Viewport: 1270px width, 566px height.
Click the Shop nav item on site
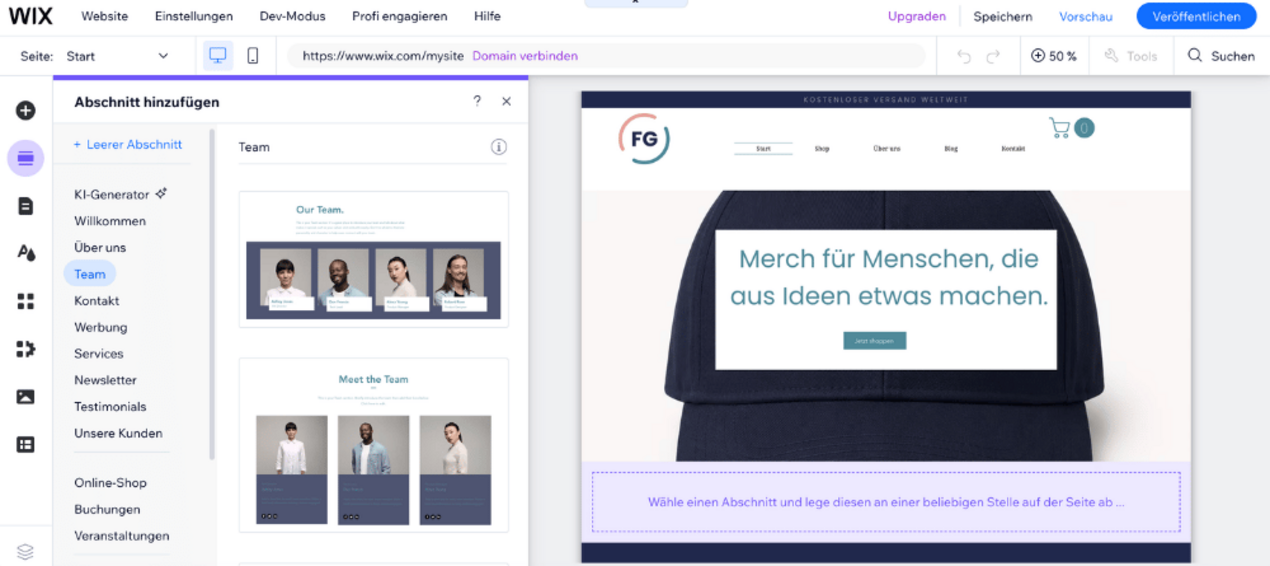point(822,148)
